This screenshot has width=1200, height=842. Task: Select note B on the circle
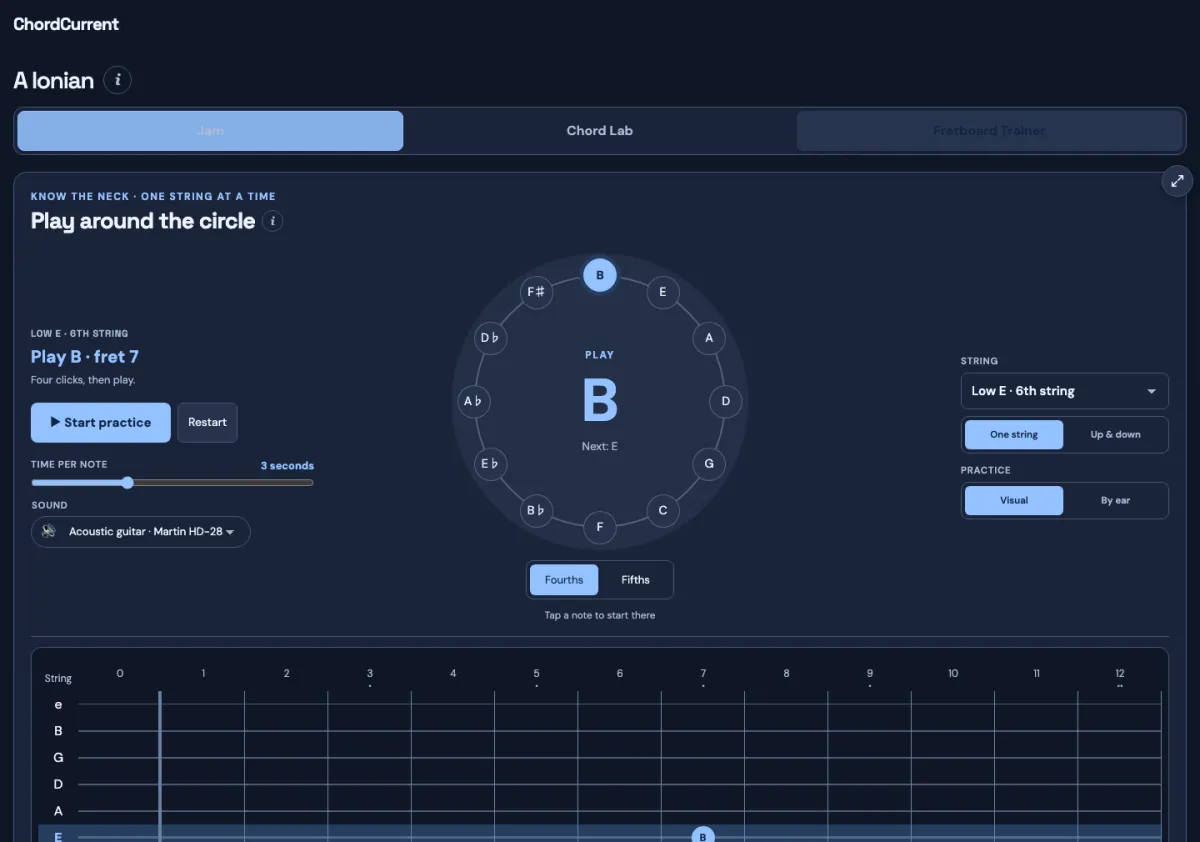(600, 275)
